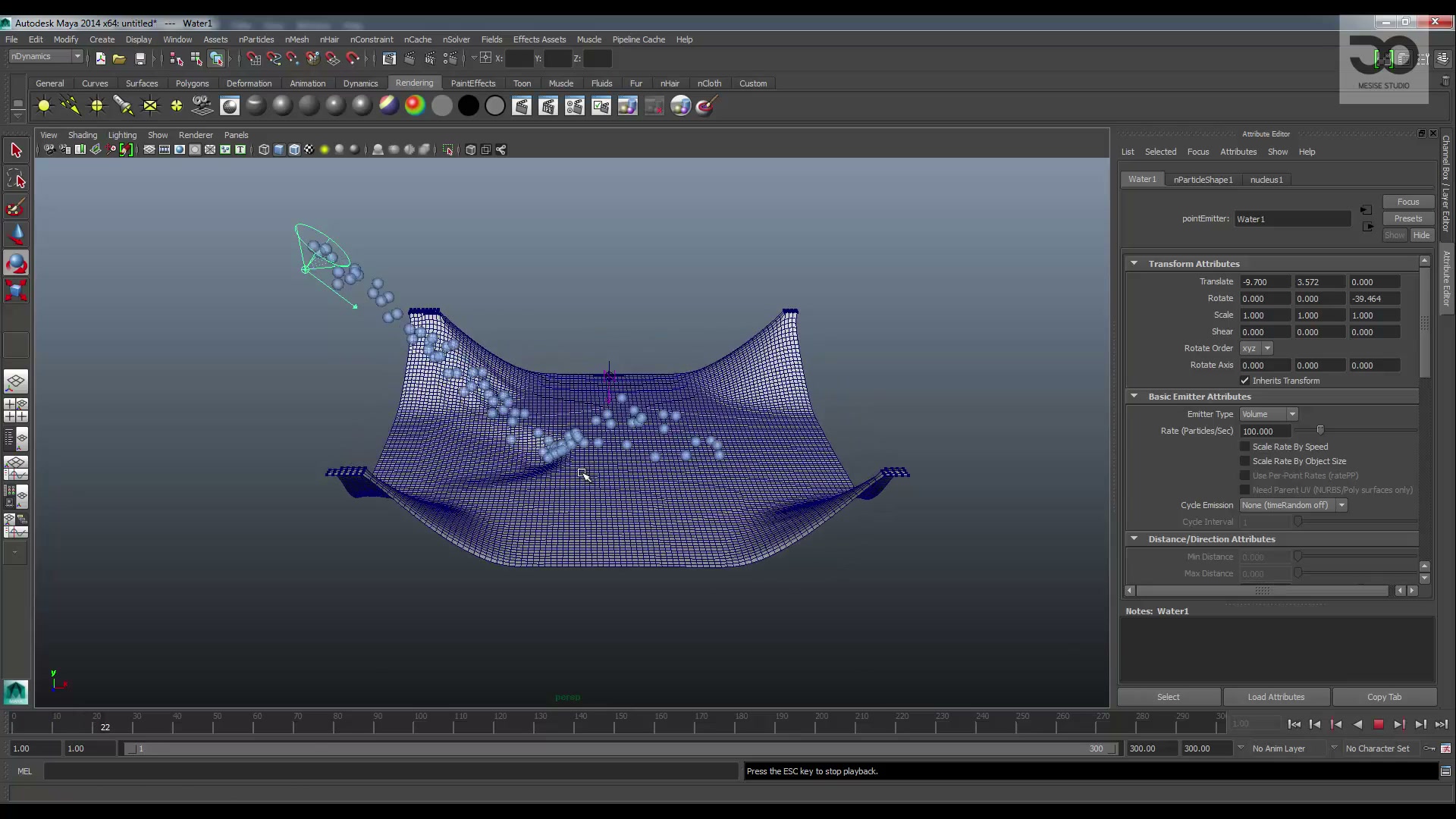Click the Load Attributes button
The height and width of the screenshot is (819, 1456).
point(1276,697)
